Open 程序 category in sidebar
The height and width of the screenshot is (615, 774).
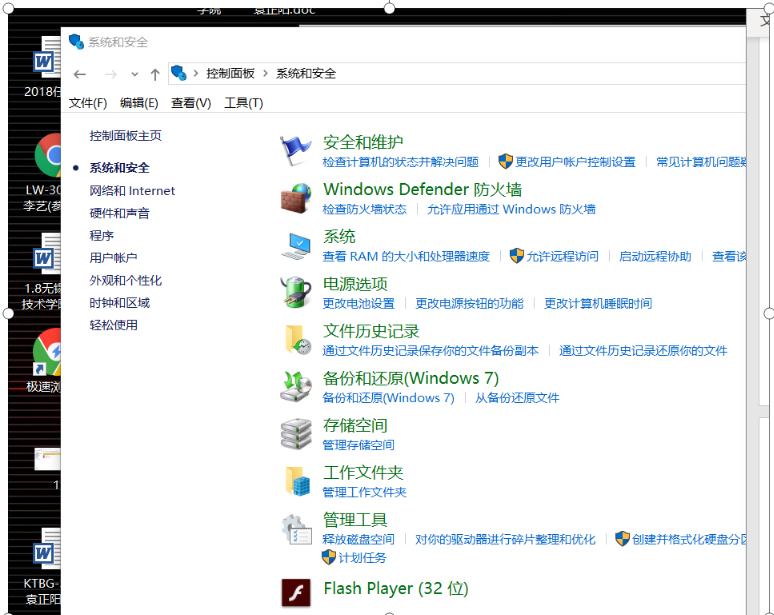pyautogui.click(x=102, y=235)
